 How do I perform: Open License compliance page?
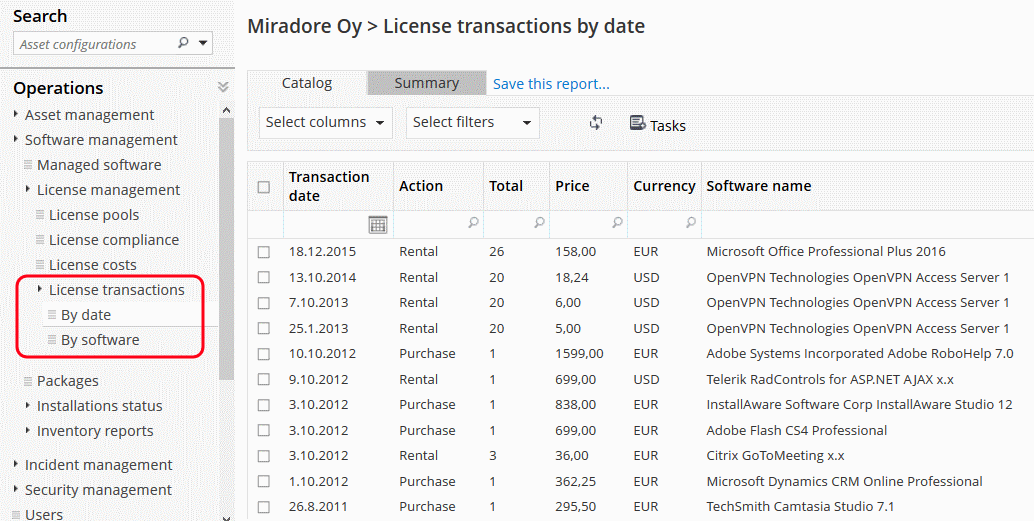pyautogui.click(x=114, y=240)
